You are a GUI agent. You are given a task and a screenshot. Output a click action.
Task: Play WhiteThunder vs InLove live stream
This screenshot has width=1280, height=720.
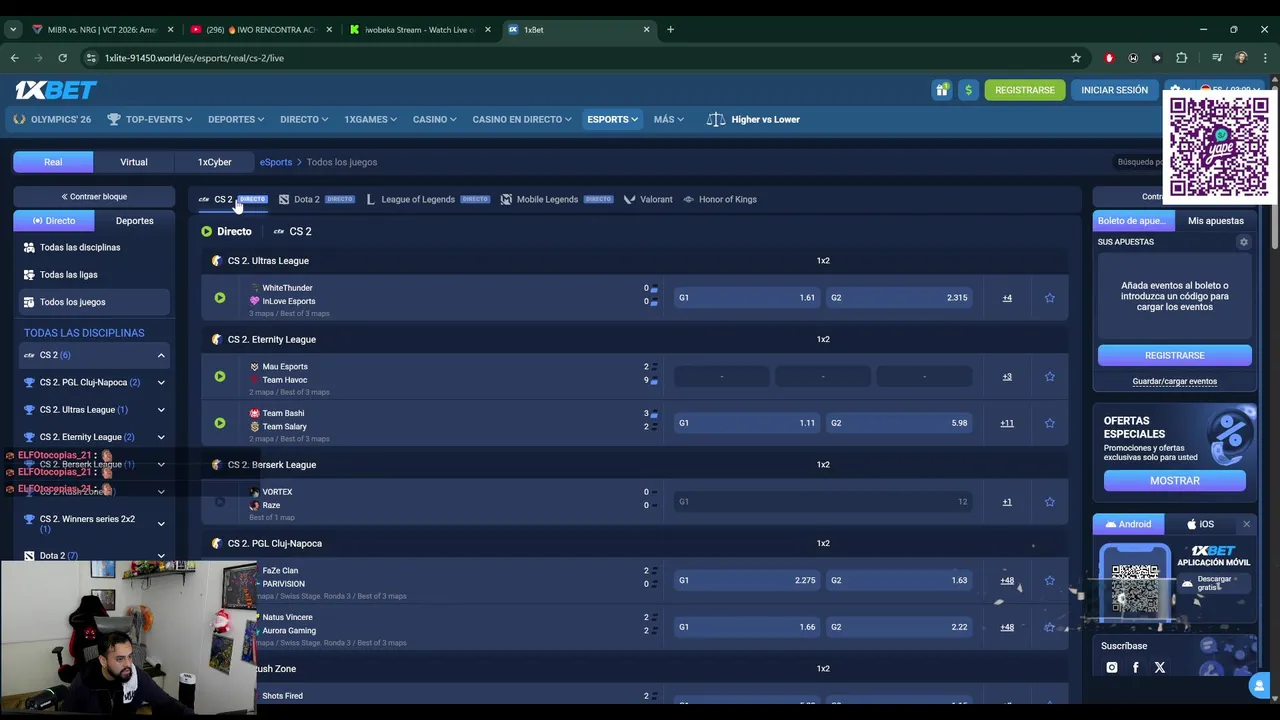tap(220, 298)
